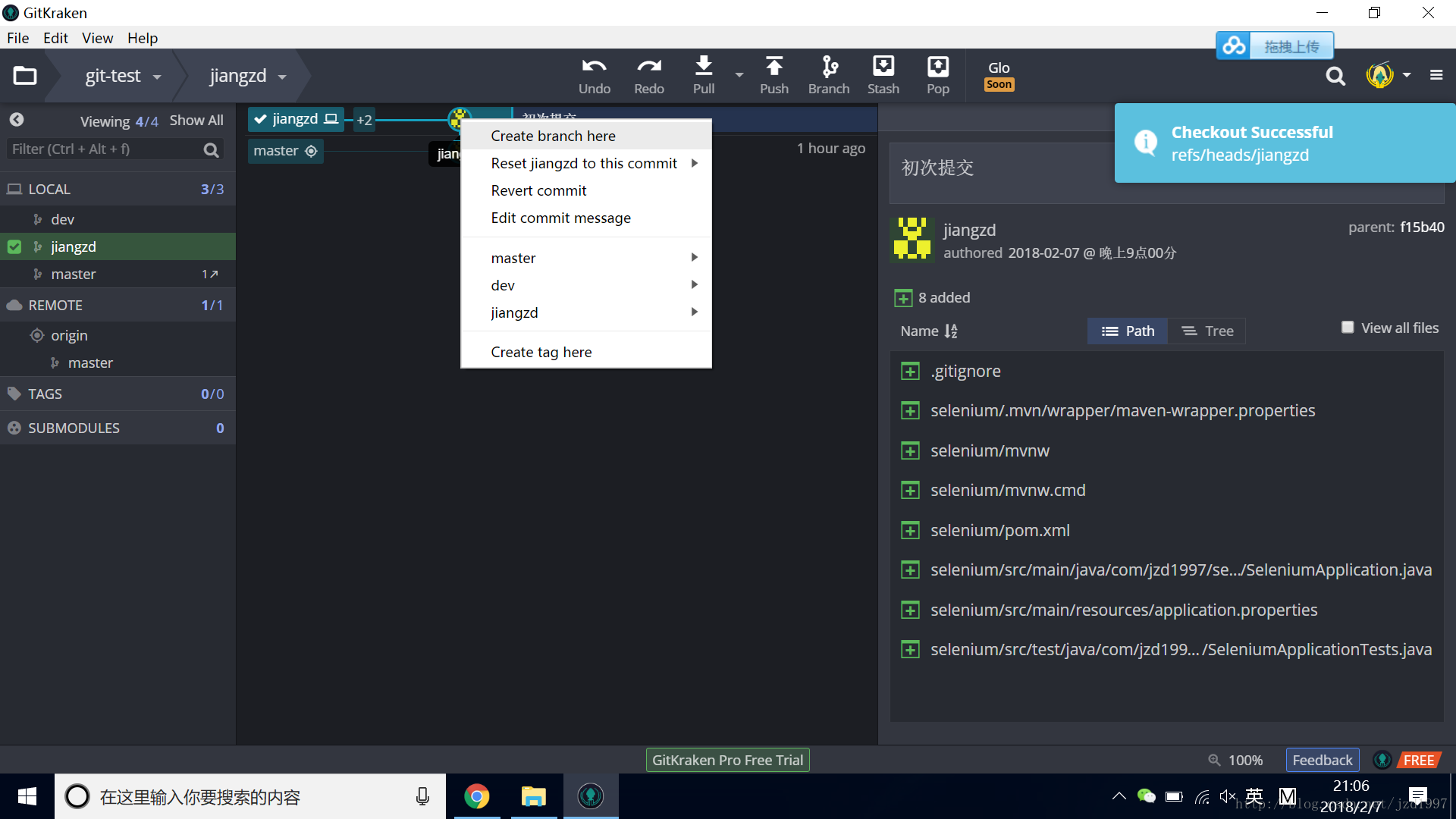Stash changes using the Stash icon
1456x819 pixels.
pyautogui.click(x=883, y=75)
